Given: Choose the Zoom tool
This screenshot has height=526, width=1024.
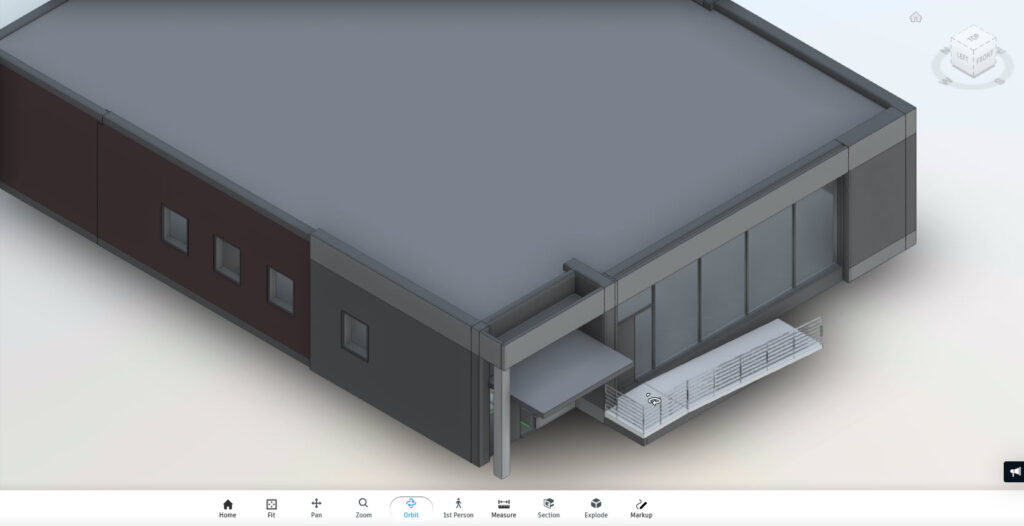Looking at the screenshot, I should (x=363, y=508).
